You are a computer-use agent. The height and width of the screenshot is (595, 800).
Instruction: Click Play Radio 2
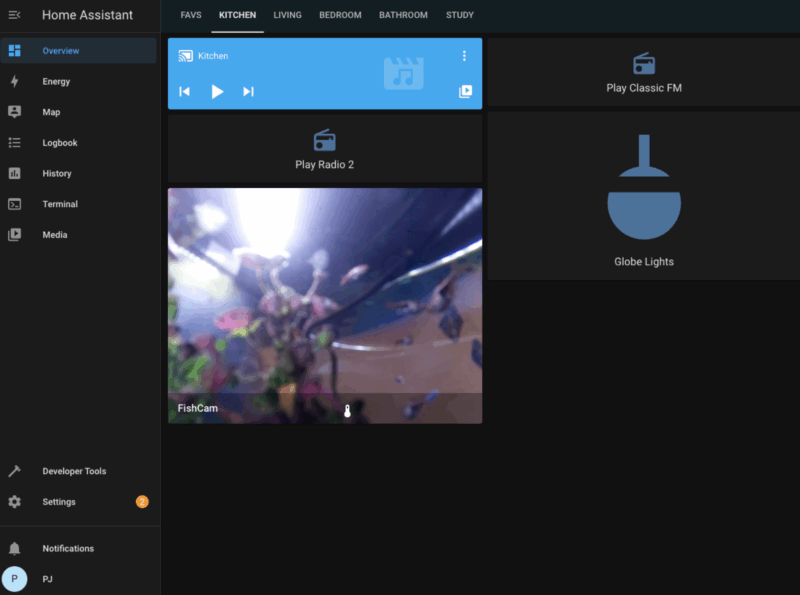tap(324, 148)
